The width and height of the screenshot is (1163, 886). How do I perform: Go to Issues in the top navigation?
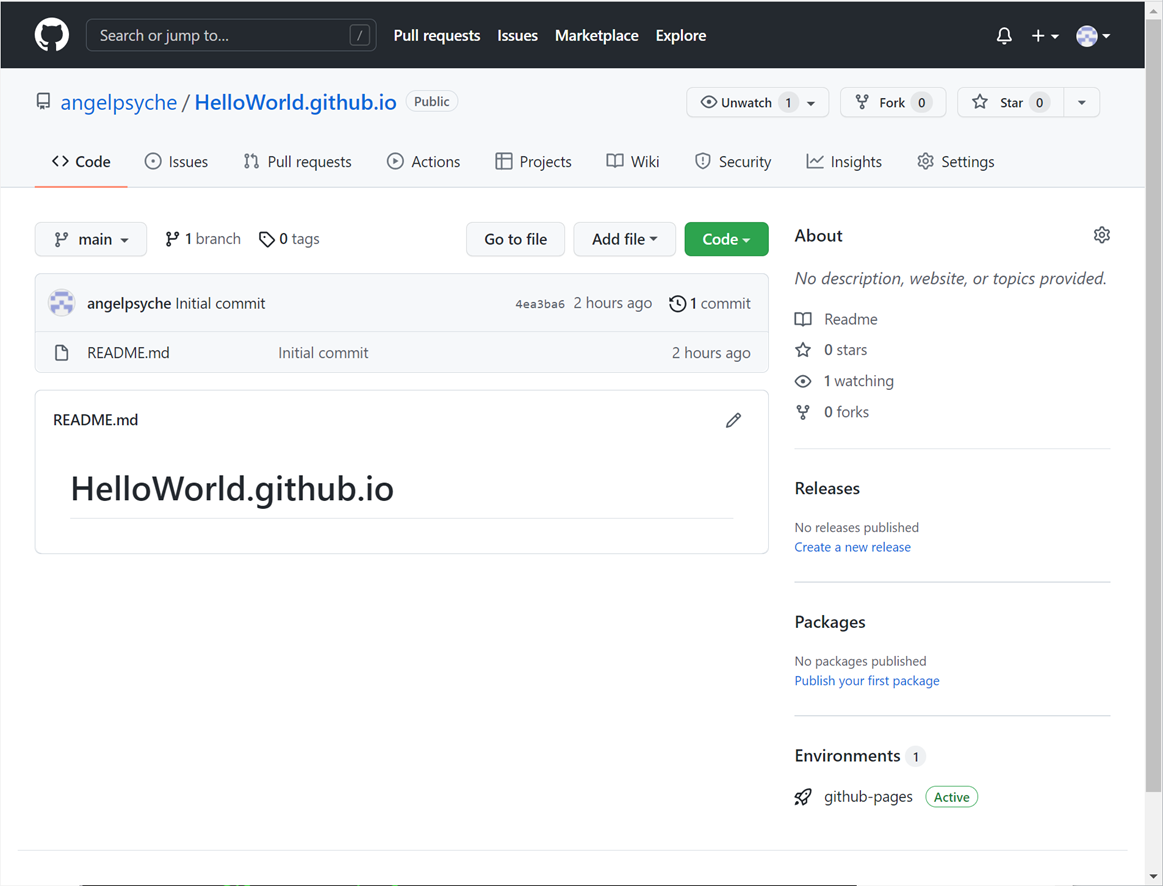(517, 36)
